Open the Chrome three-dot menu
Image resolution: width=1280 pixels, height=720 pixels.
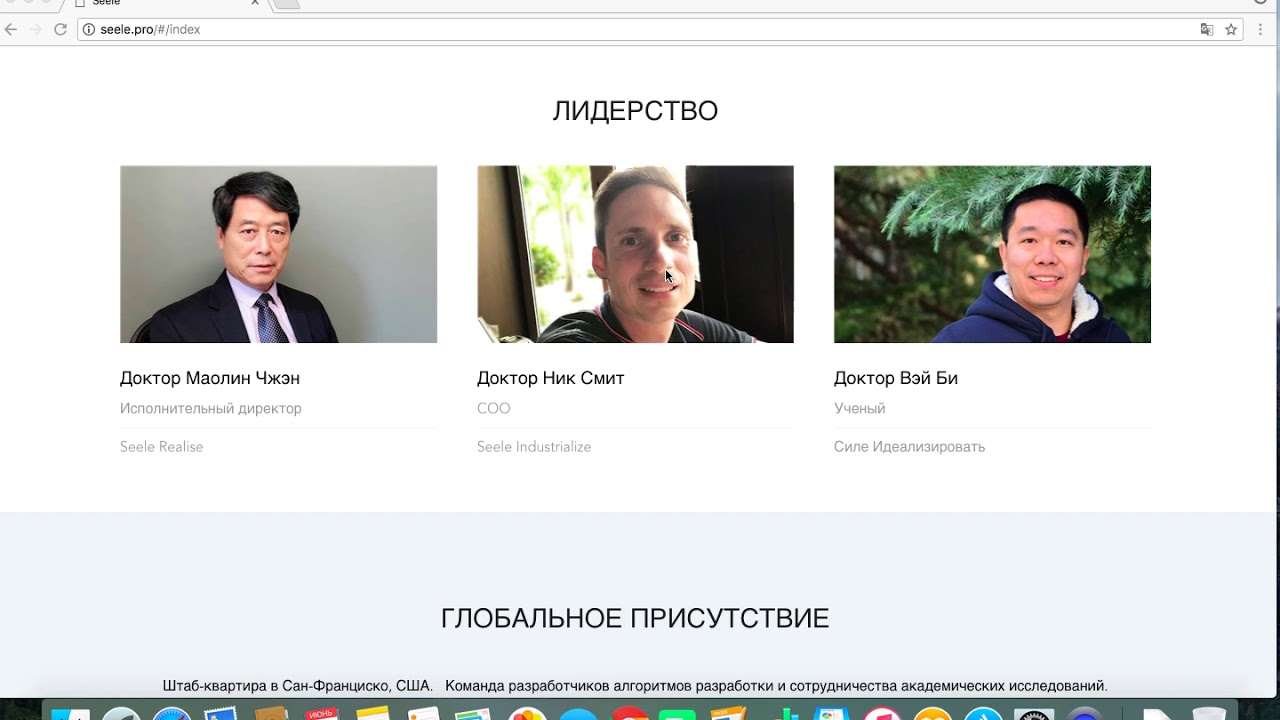(1261, 29)
